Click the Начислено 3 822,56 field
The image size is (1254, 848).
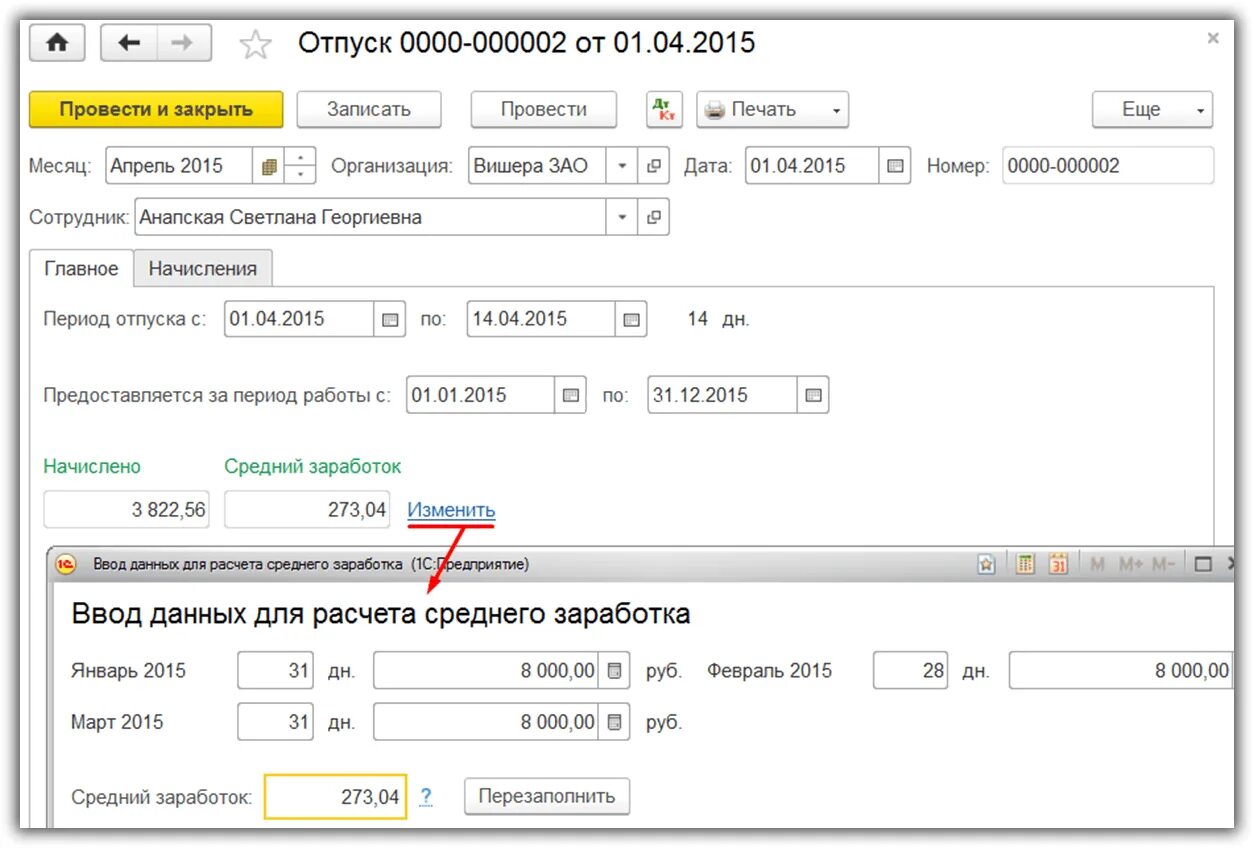point(126,510)
